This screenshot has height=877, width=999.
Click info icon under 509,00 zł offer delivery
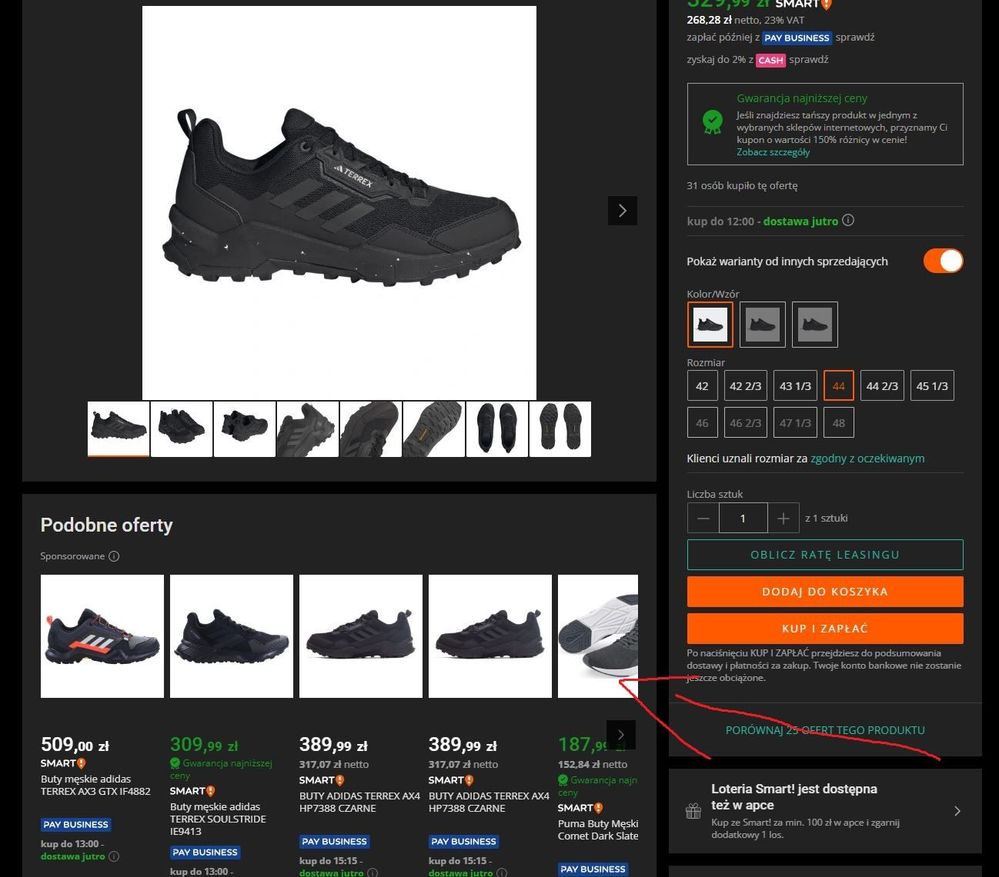(114, 856)
